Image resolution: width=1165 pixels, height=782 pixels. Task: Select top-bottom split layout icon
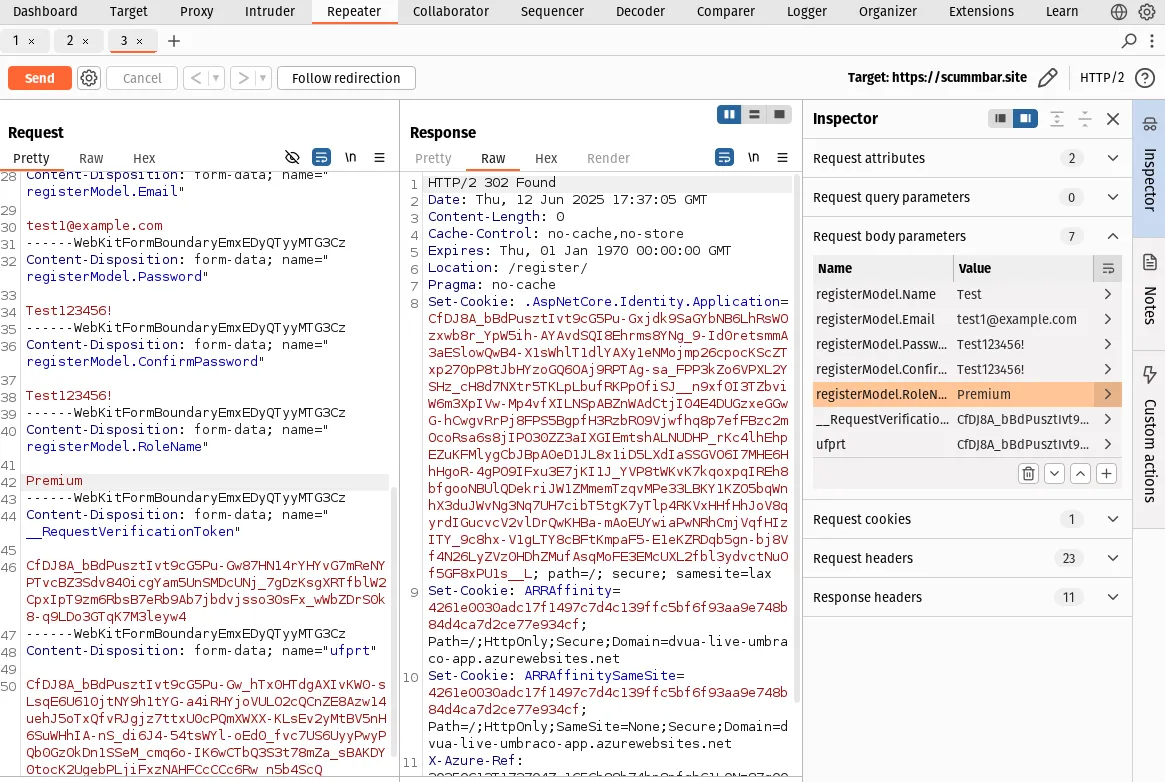[754, 114]
